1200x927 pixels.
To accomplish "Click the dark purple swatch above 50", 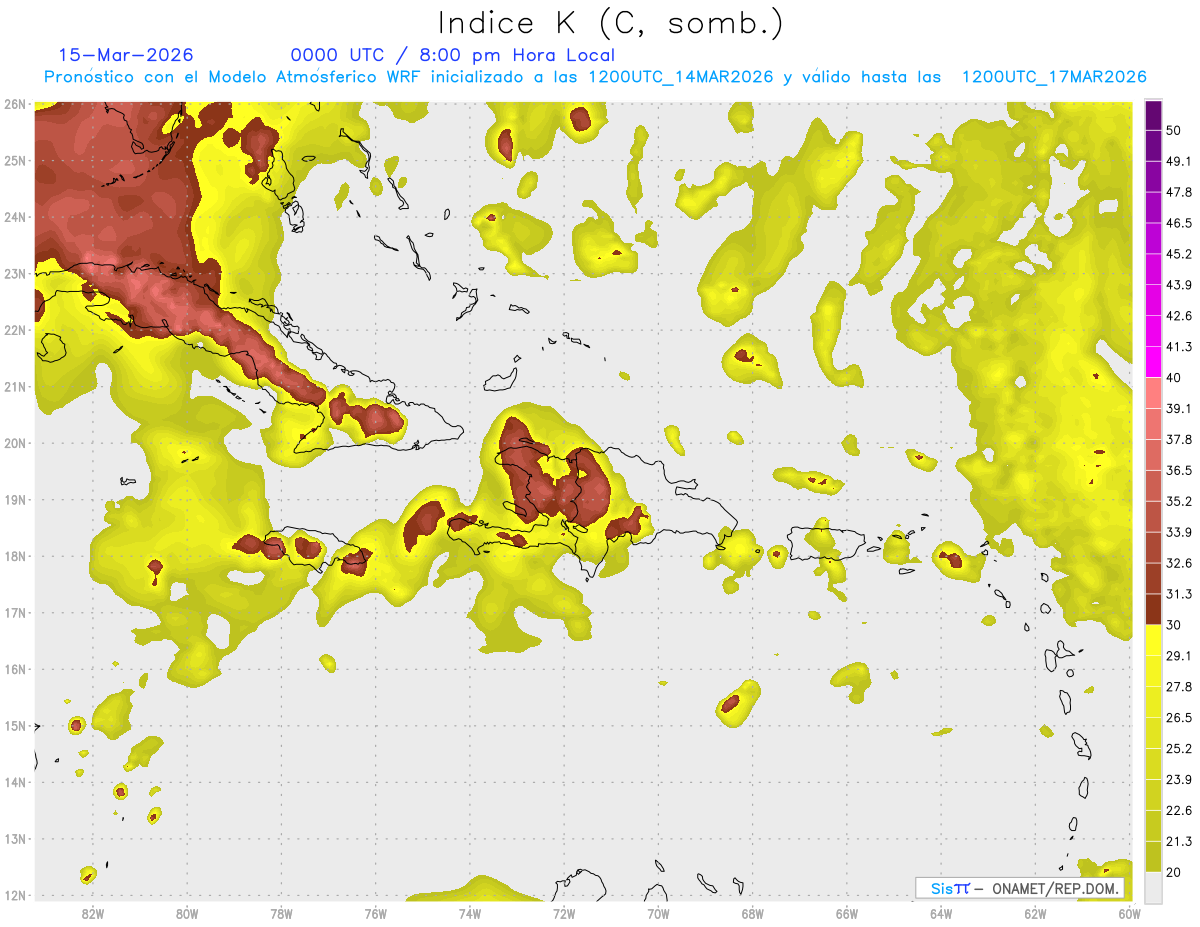I will click(1153, 115).
